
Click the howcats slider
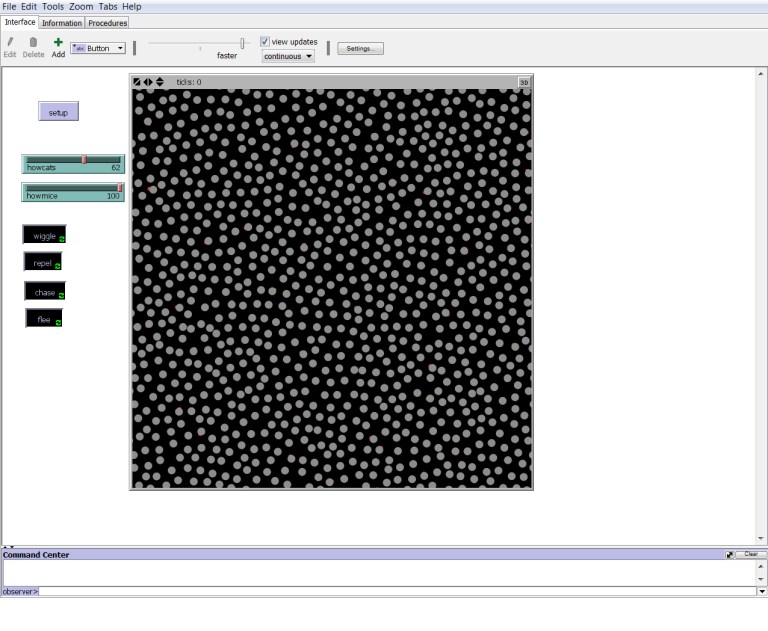[73, 163]
